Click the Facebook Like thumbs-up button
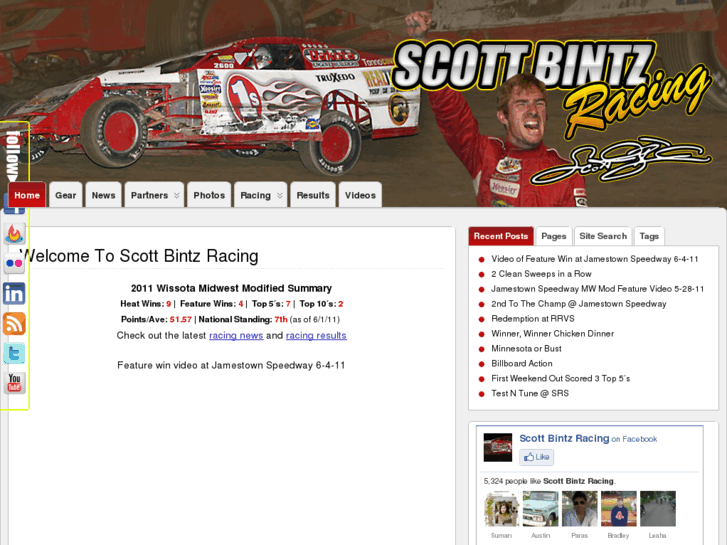727x545 pixels. click(x=536, y=457)
